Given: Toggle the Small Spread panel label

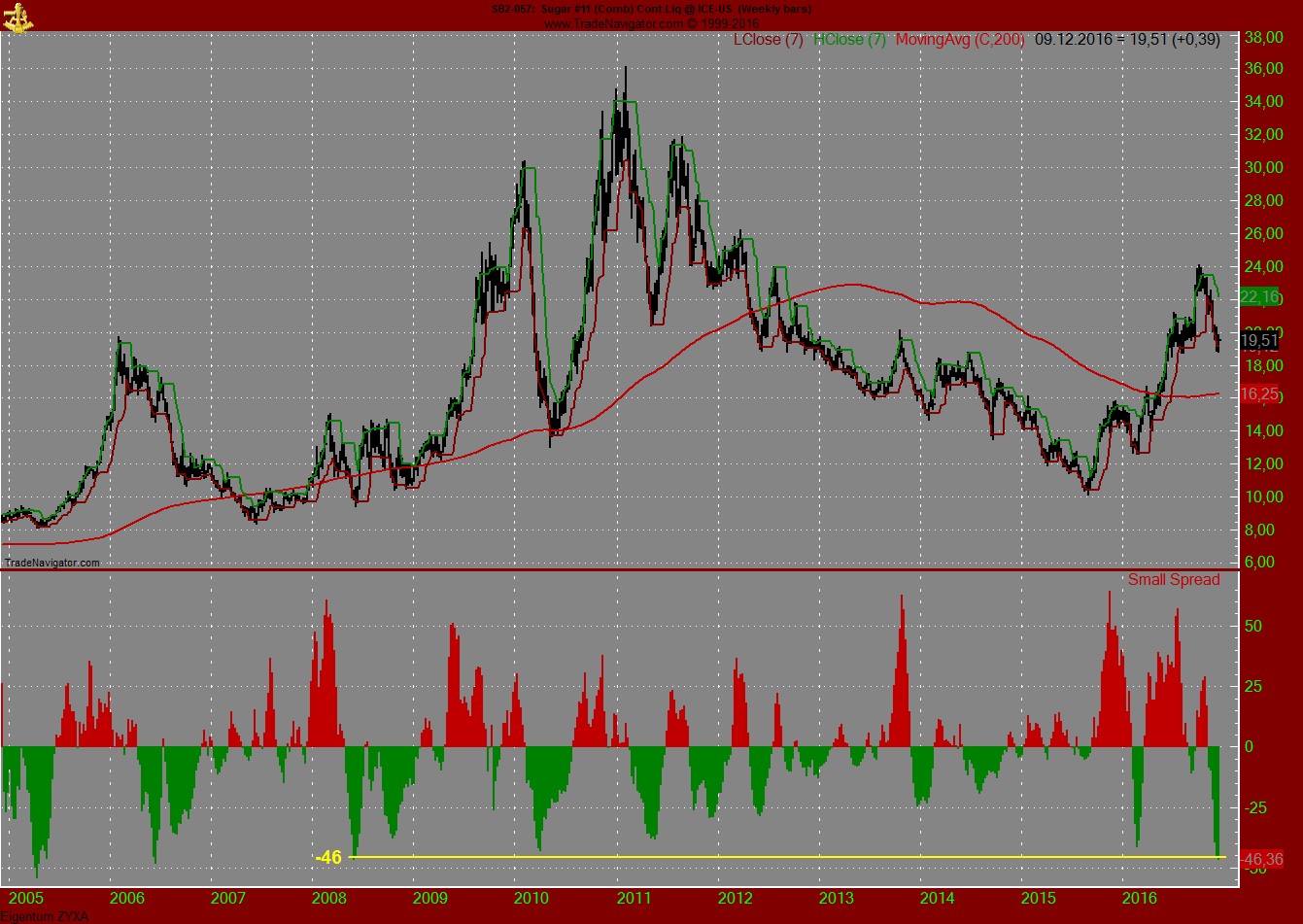Looking at the screenshot, I should (1174, 580).
